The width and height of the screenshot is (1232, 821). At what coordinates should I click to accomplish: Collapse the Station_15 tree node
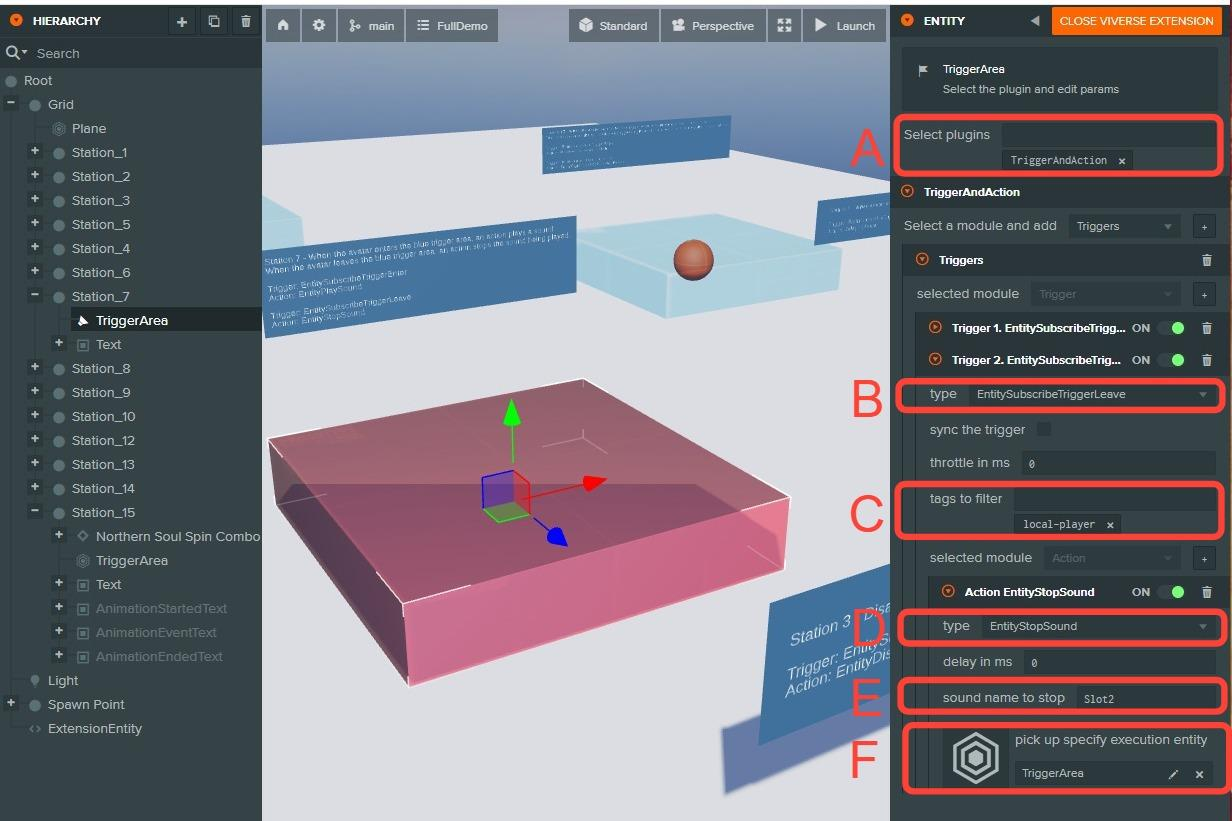[x=35, y=512]
